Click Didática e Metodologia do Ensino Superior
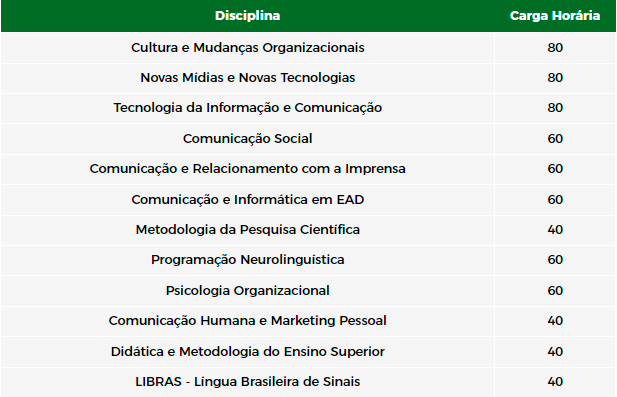This screenshot has width=617, height=397. 248,351
